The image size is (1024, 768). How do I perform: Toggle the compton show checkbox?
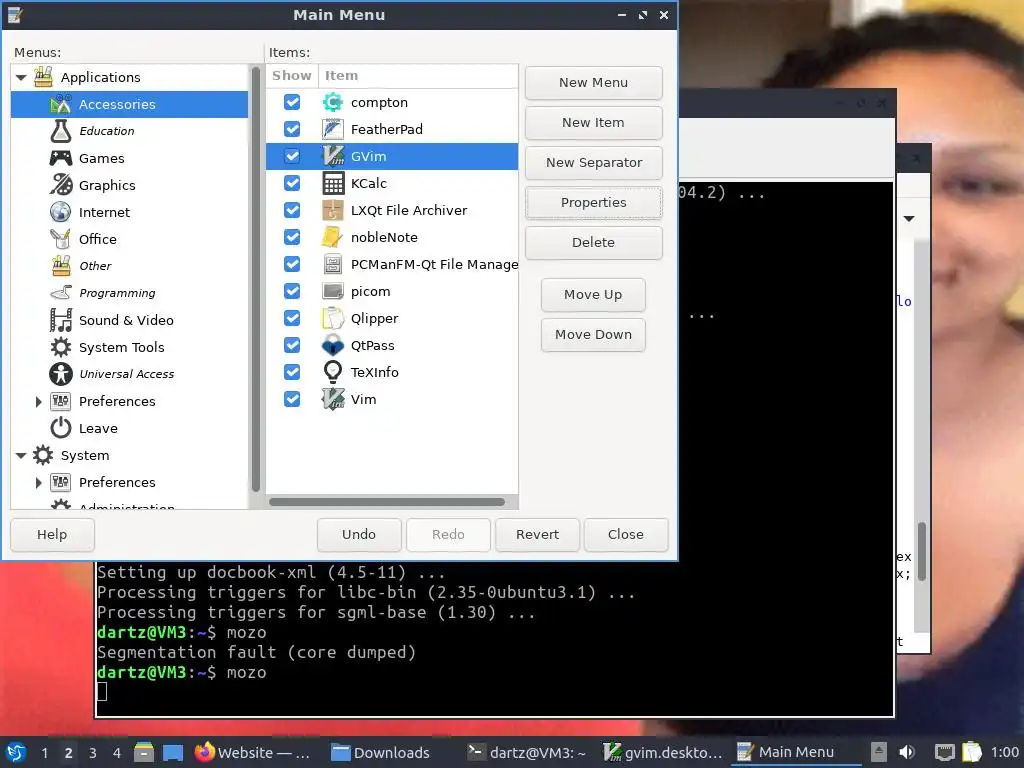point(292,103)
